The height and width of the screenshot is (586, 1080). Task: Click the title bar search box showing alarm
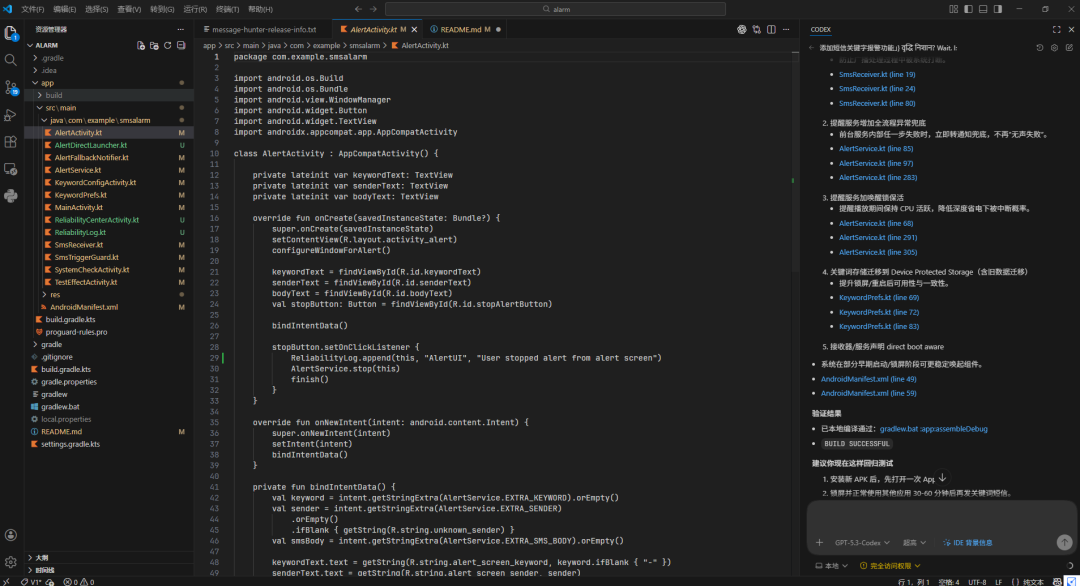pos(555,9)
